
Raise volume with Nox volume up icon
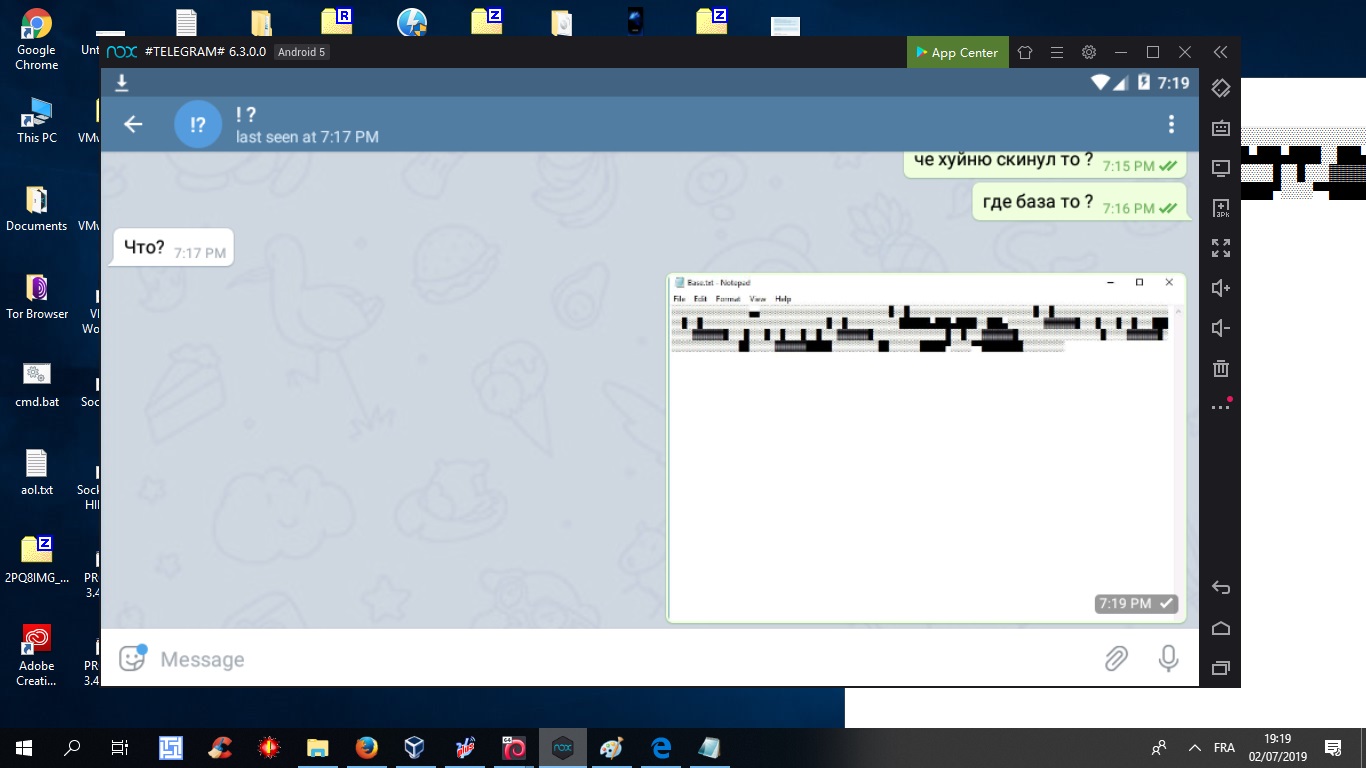[x=1220, y=288]
